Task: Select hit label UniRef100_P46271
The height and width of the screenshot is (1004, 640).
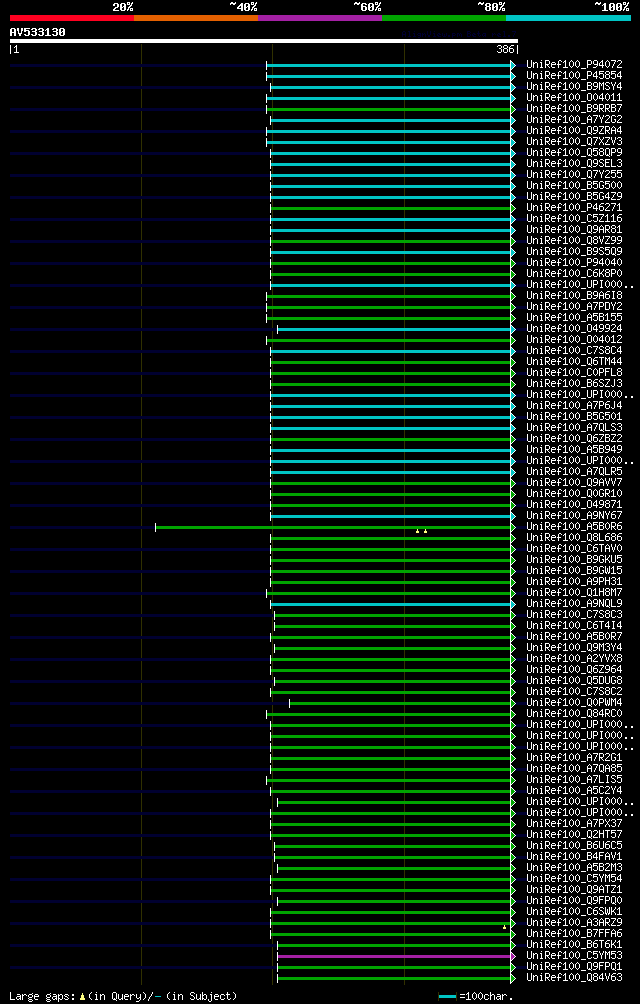Action: point(574,207)
